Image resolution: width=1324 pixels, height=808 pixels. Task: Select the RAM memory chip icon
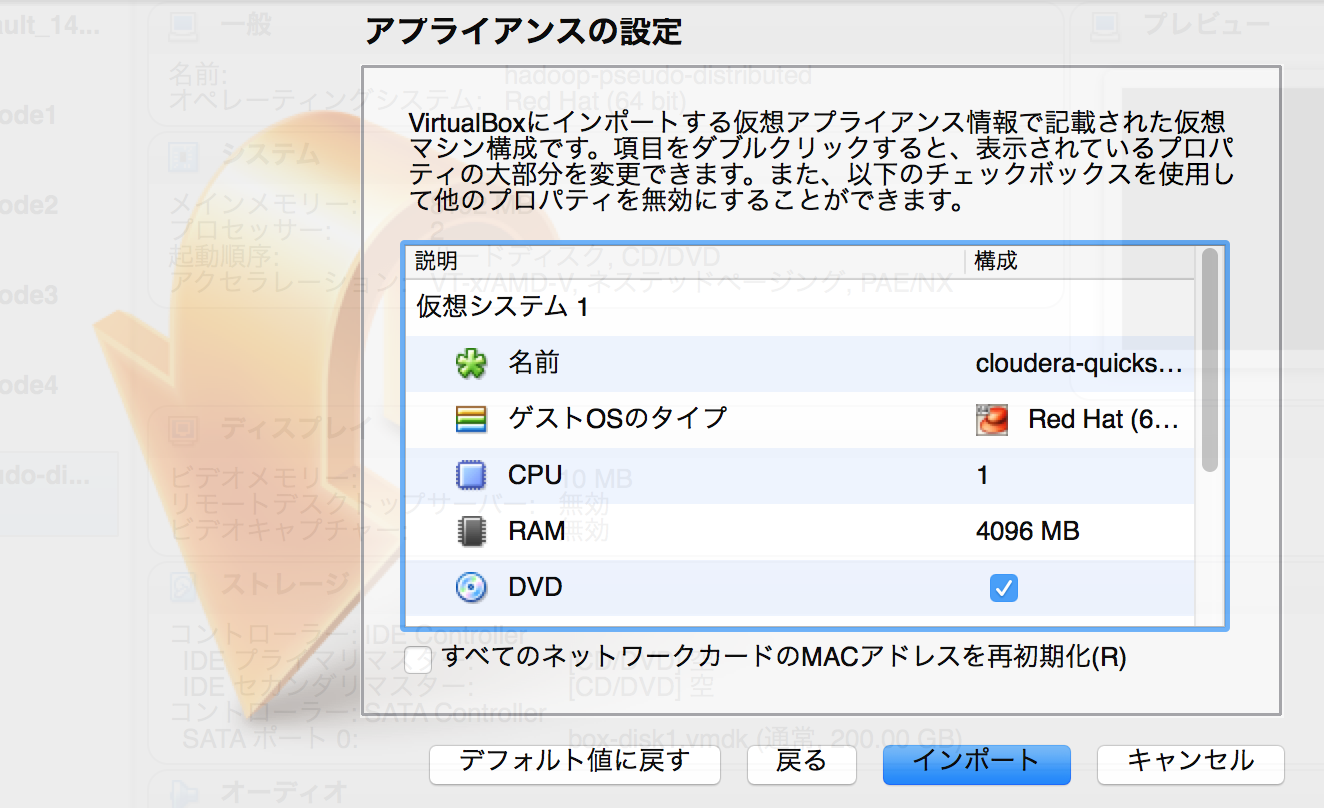click(470, 531)
